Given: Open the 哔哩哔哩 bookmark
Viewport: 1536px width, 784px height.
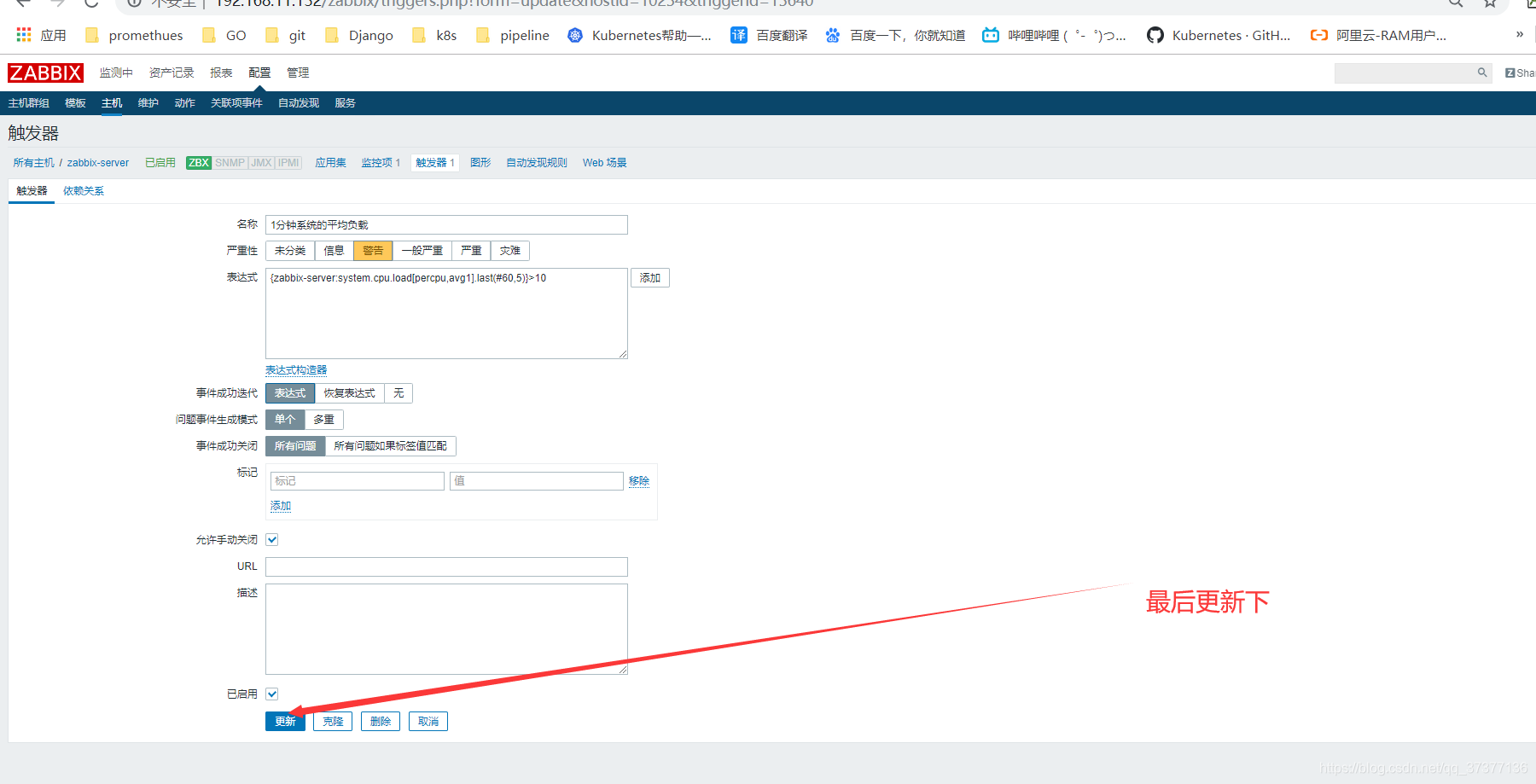Looking at the screenshot, I should point(1054,35).
